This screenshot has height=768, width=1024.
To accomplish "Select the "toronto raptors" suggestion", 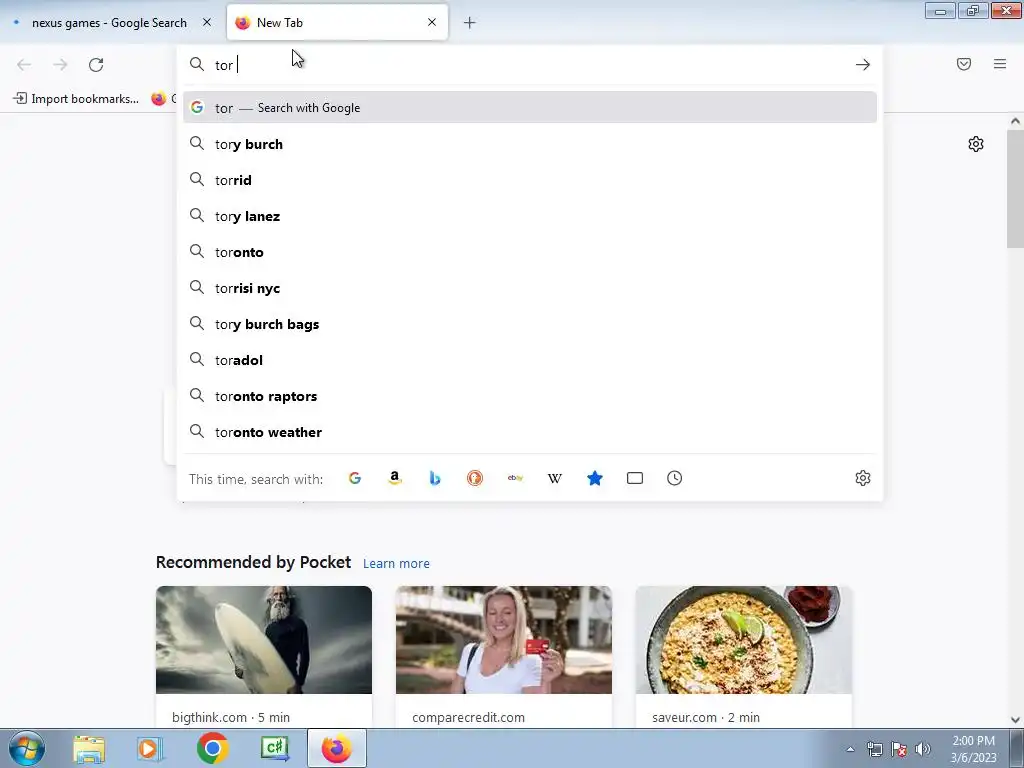I will pos(530,396).
